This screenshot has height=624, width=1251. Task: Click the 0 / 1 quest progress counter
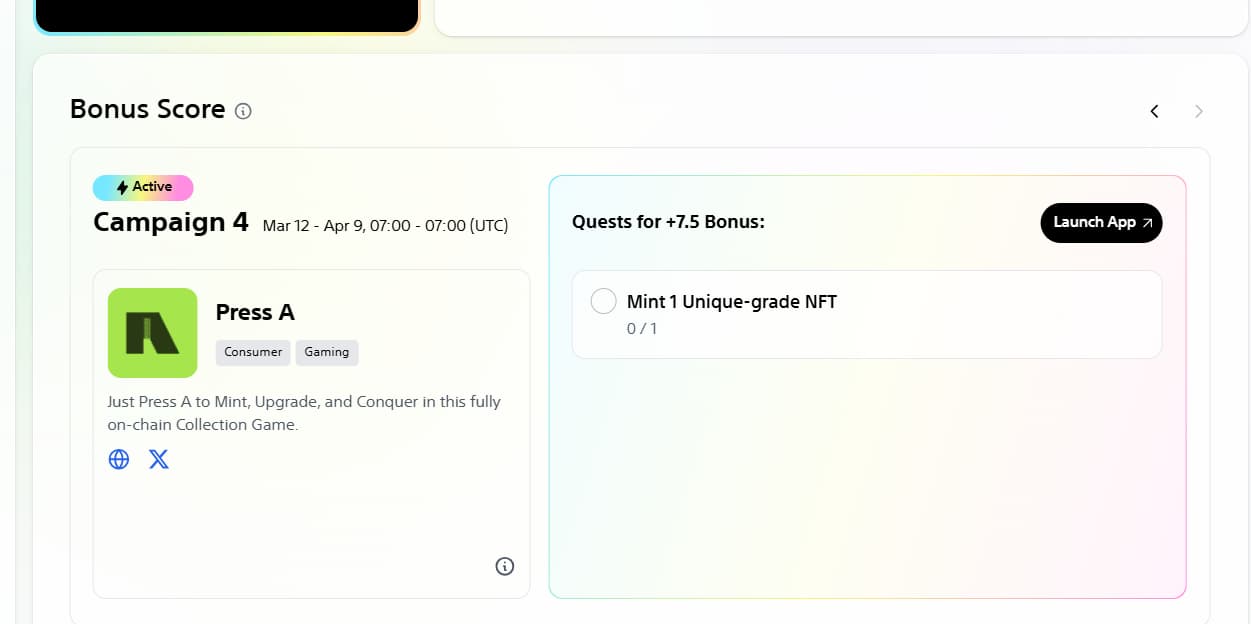tap(642, 328)
